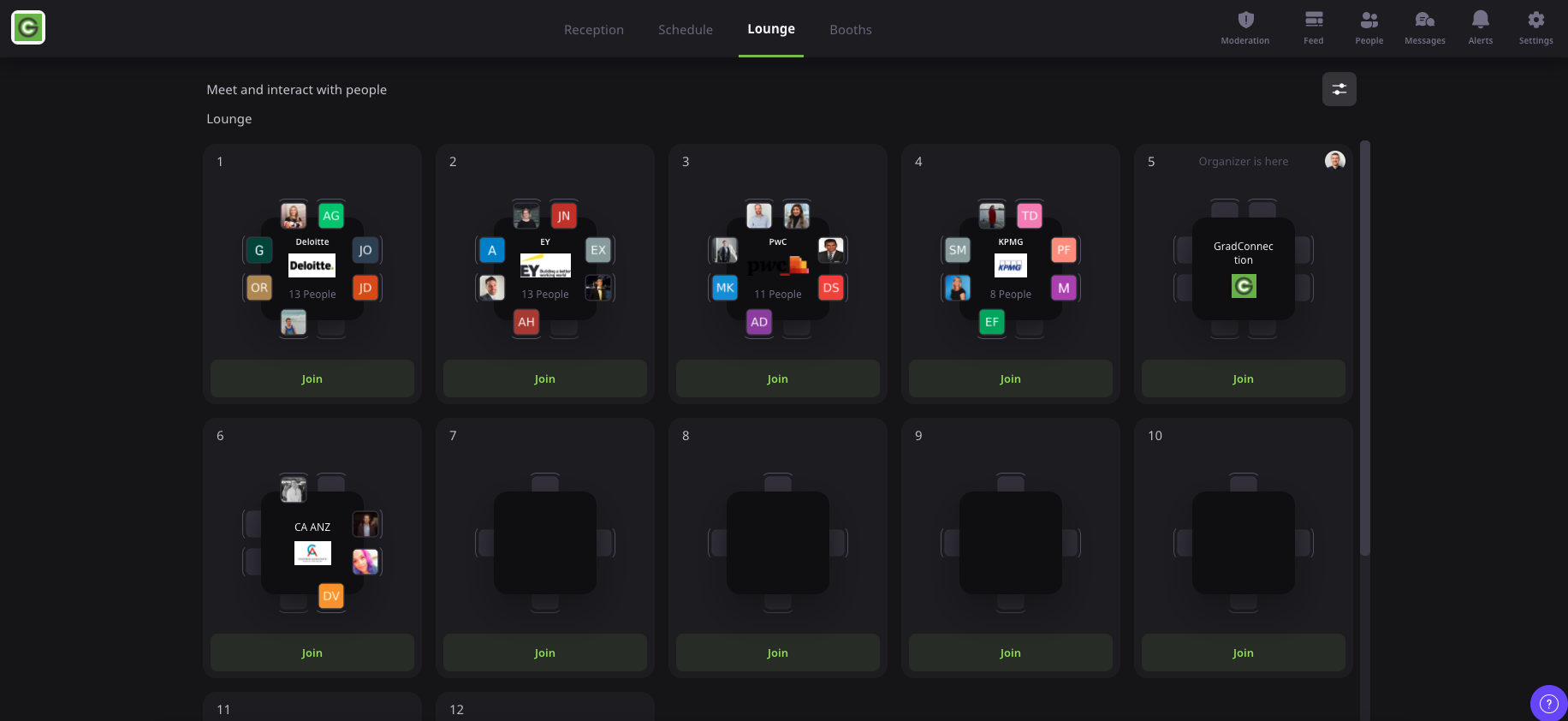Screen dimensions: 1568x721
Task: Select the Lounge tab
Action: pyautogui.click(x=771, y=29)
